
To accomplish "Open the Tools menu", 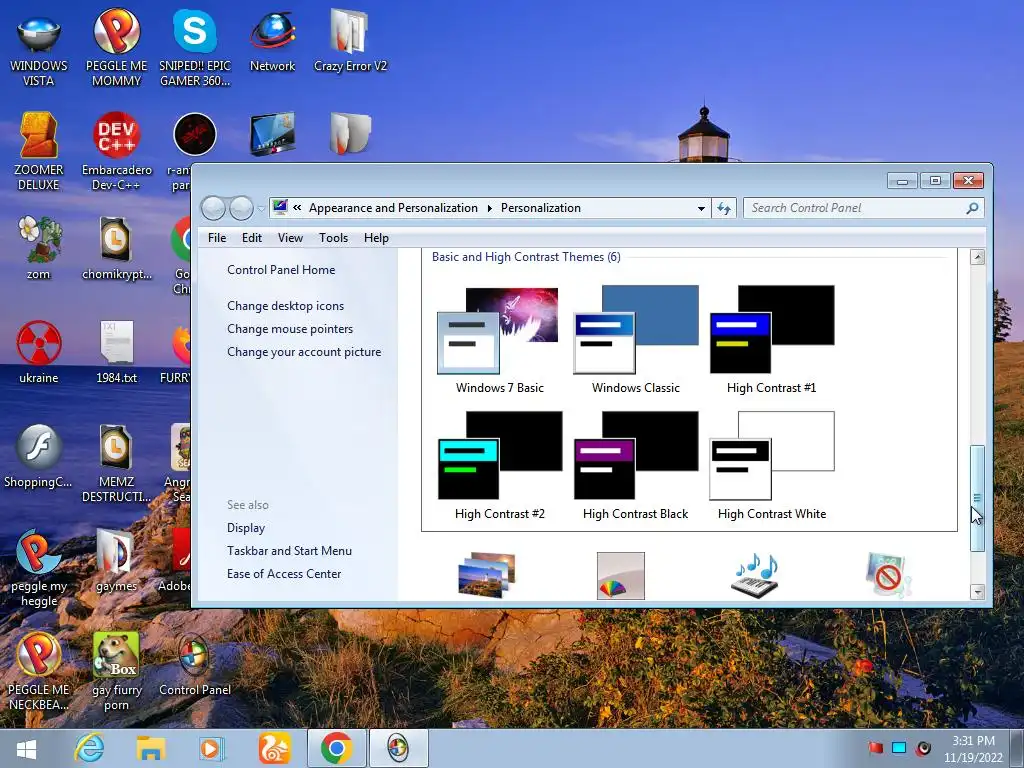I will [x=333, y=238].
